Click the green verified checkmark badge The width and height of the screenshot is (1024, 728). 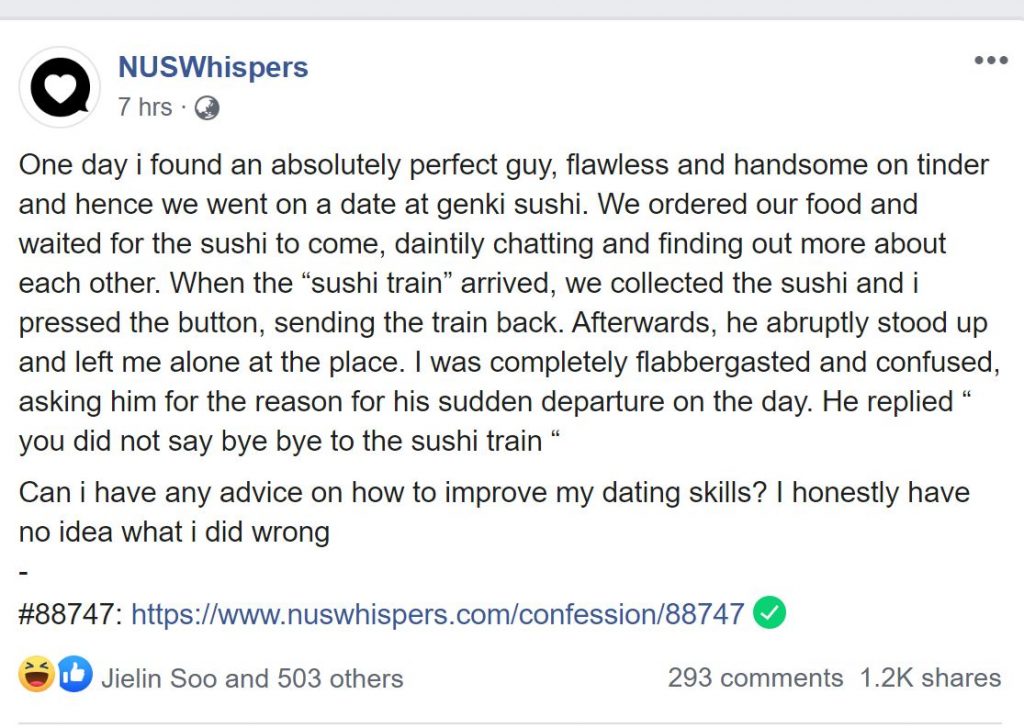pos(769,613)
